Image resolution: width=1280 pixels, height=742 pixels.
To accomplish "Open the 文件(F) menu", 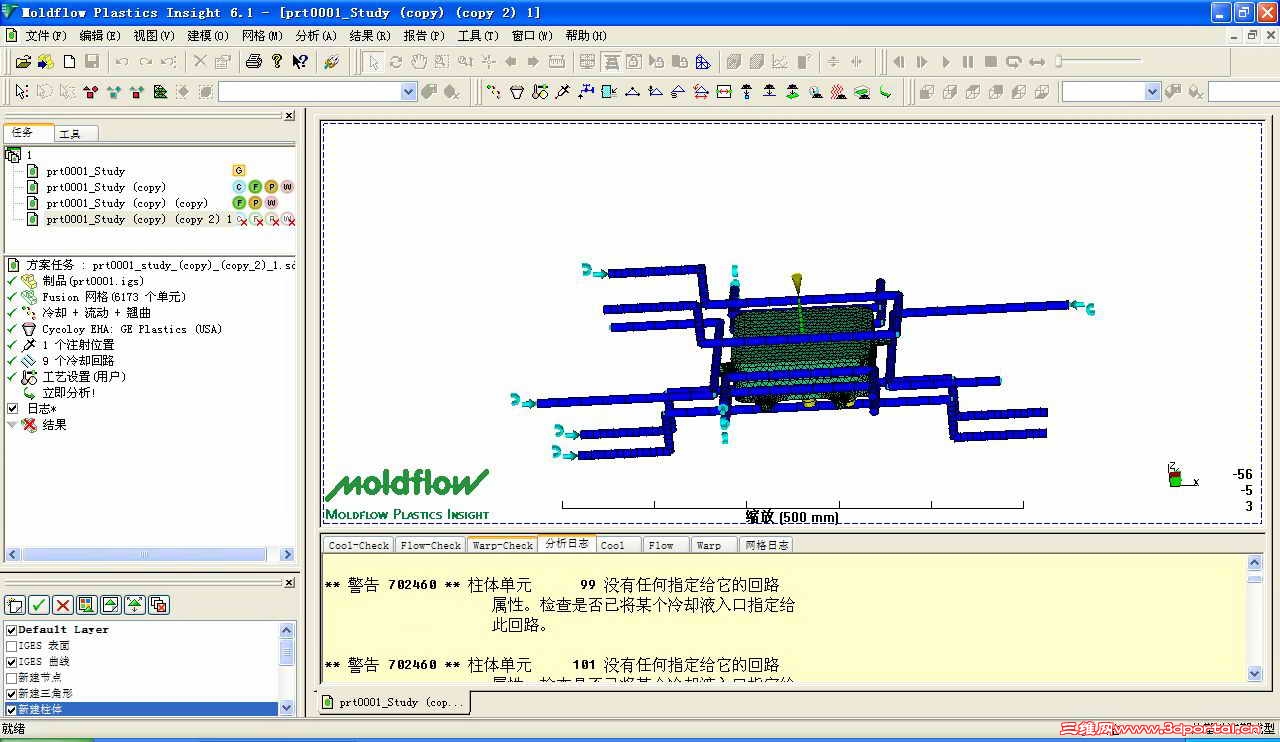I will pyautogui.click(x=45, y=36).
